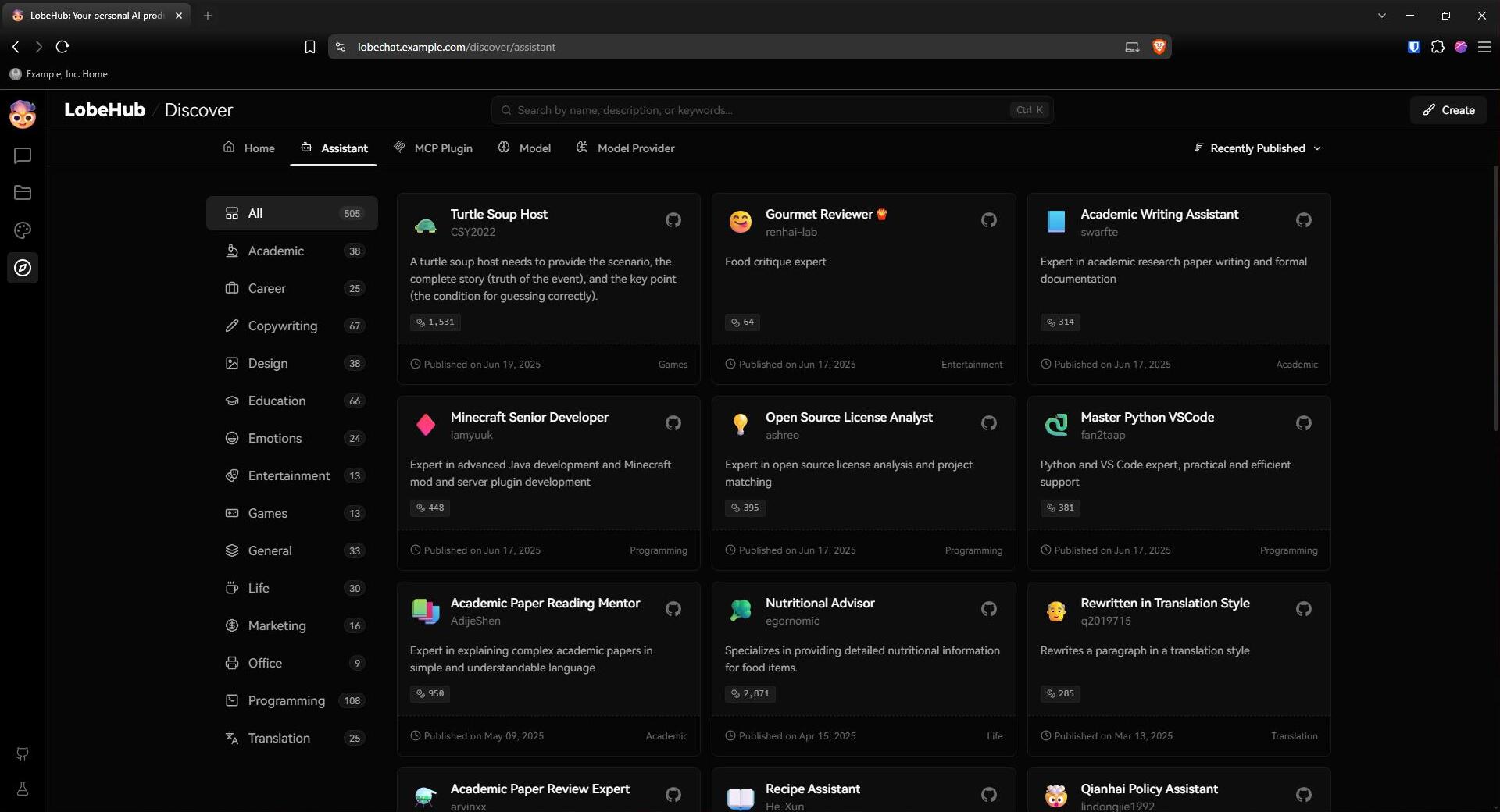Screen dimensions: 1500x812
Task: Reload the page with the refresh icon
Action: (x=62, y=47)
